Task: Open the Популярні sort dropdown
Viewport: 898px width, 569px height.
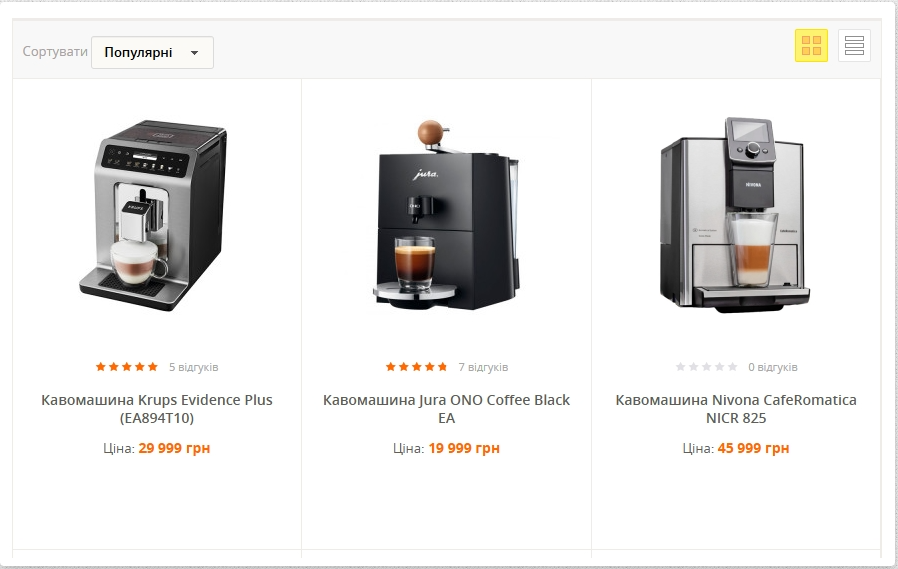Action: [152, 53]
